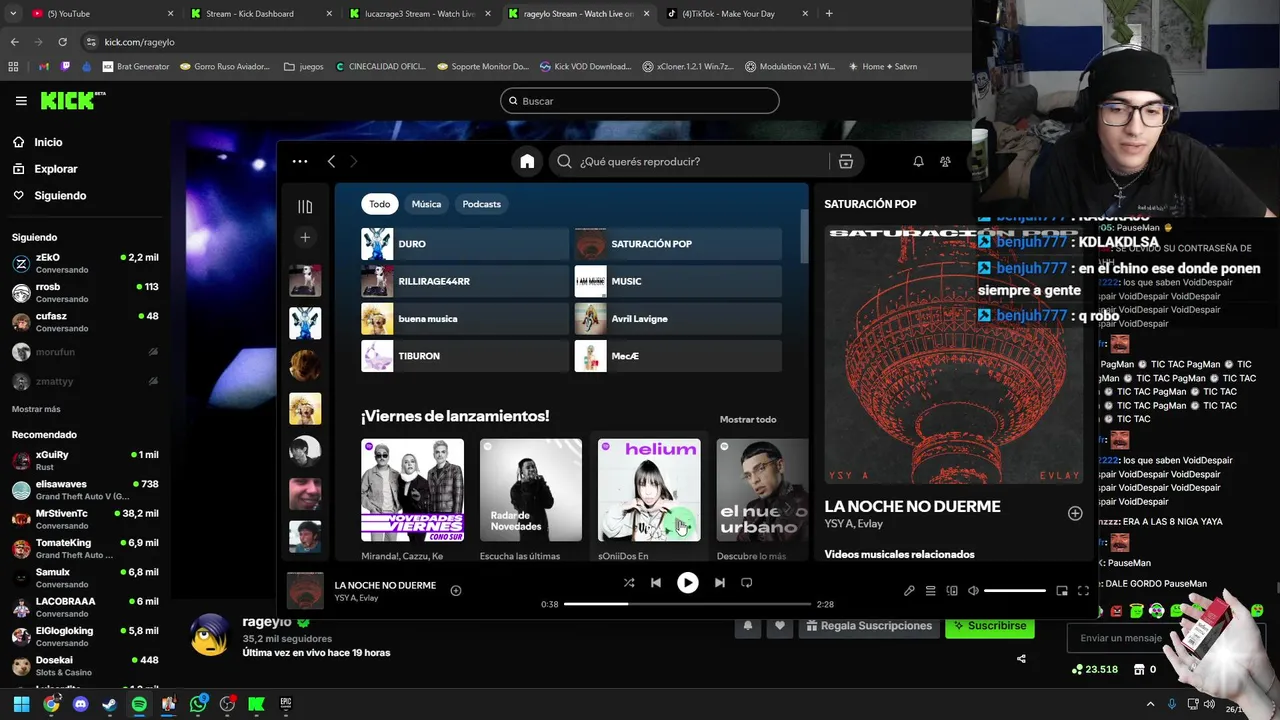The height and width of the screenshot is (720, 1280).
Task: Open the DURO playlist tile
Action: [465, 244]
